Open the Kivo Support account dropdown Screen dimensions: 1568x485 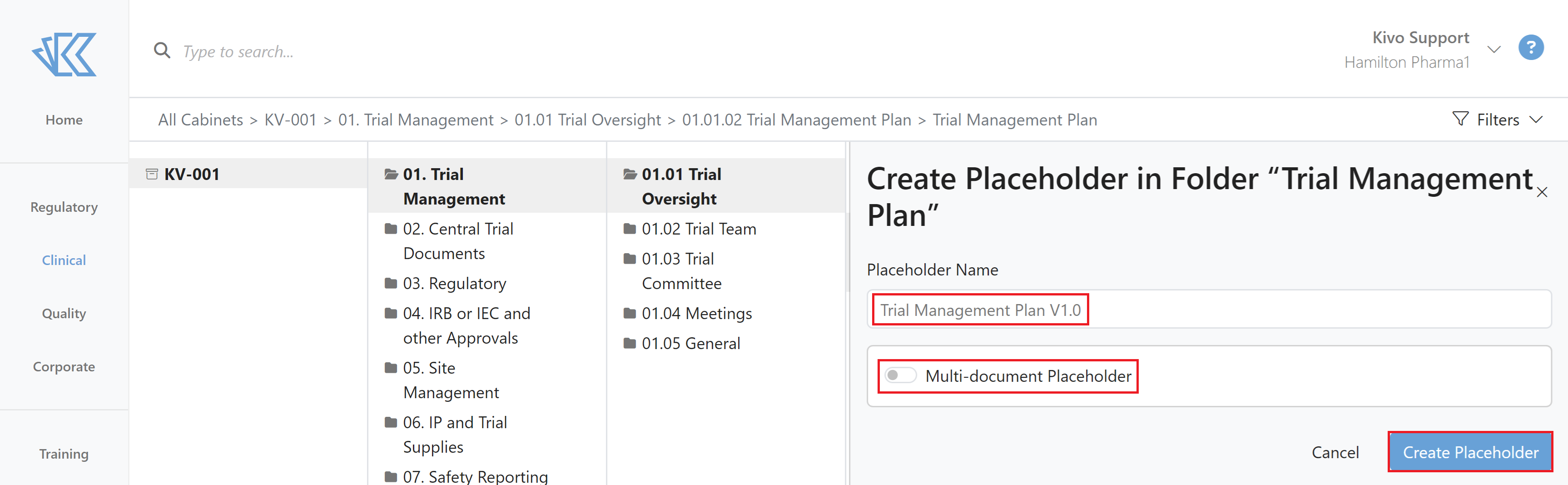pos(1494,49)
